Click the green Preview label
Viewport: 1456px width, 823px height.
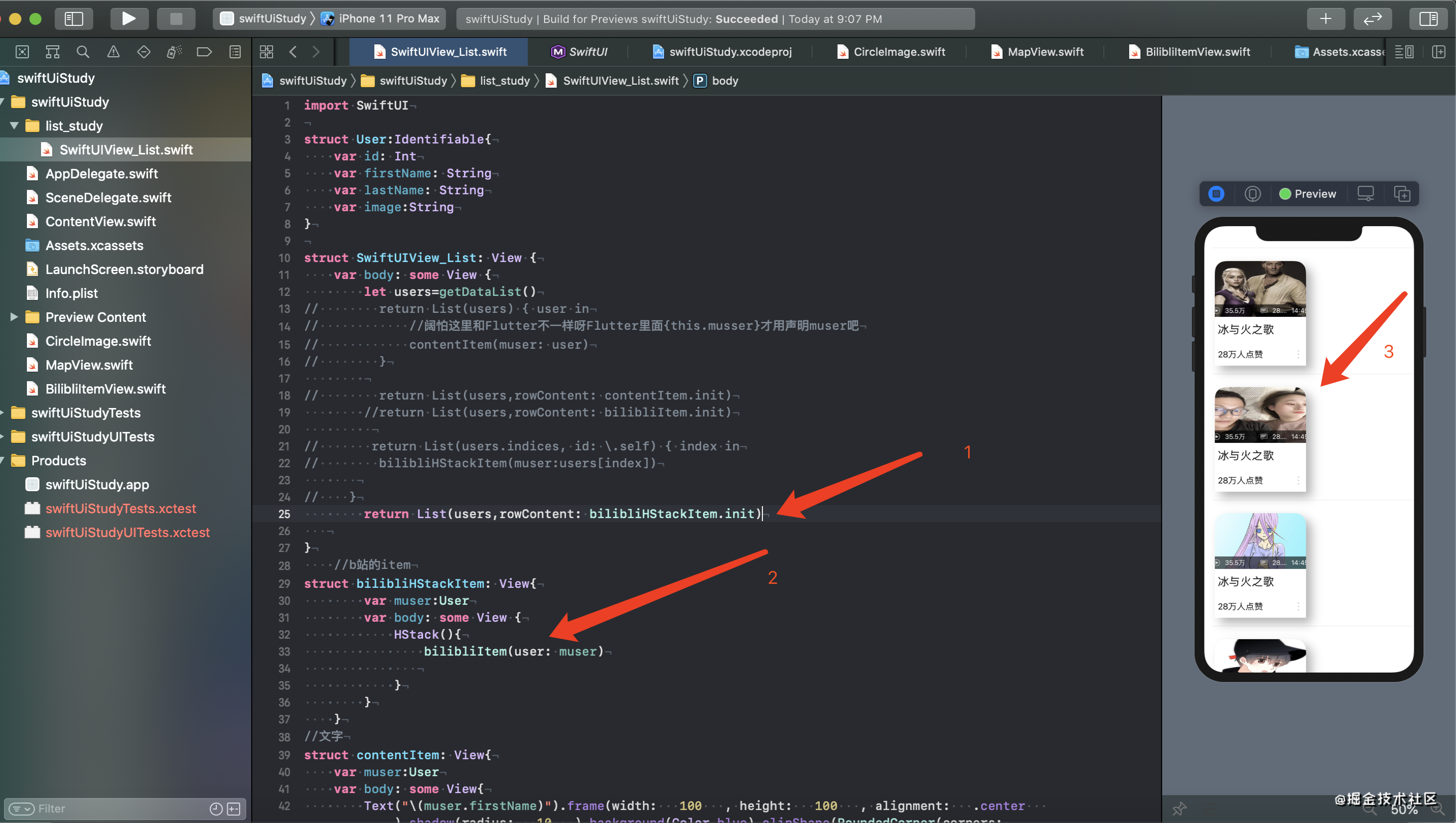[x=1308, y=194]
